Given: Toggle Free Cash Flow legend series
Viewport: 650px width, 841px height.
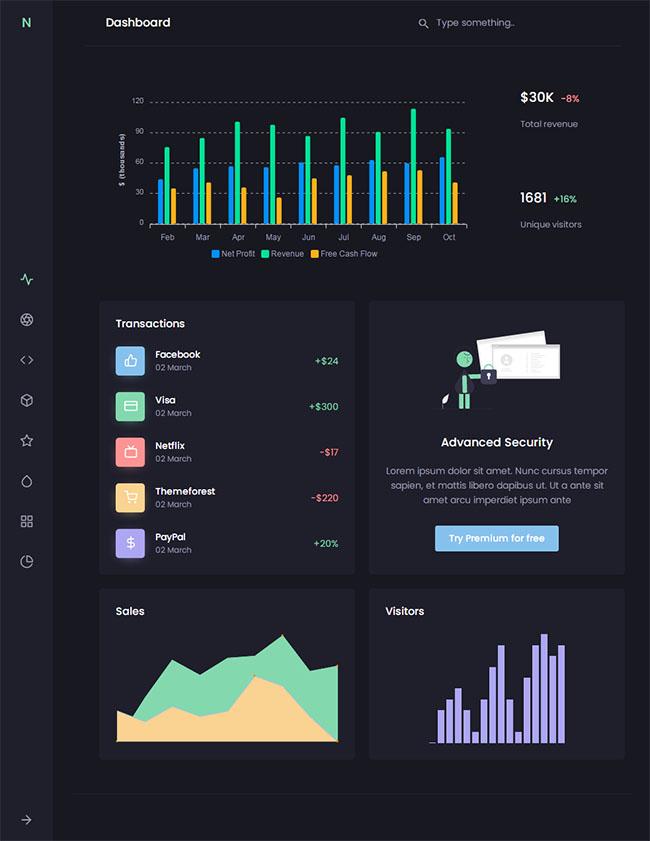Looking at the screenshot, I should 344,254.
